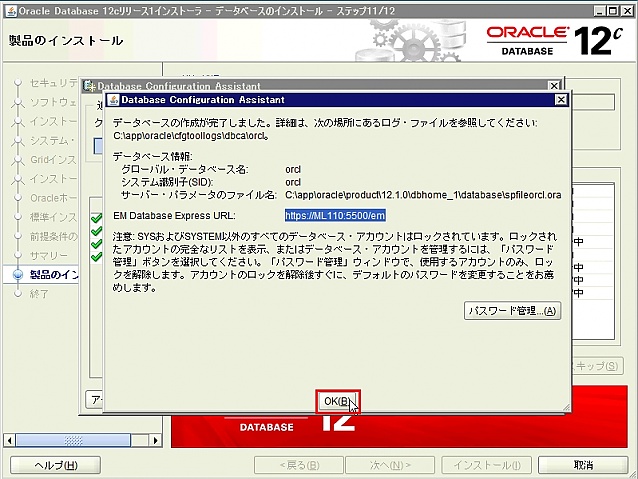Maximize the Oracle installer window

click(x=612, y=11)
